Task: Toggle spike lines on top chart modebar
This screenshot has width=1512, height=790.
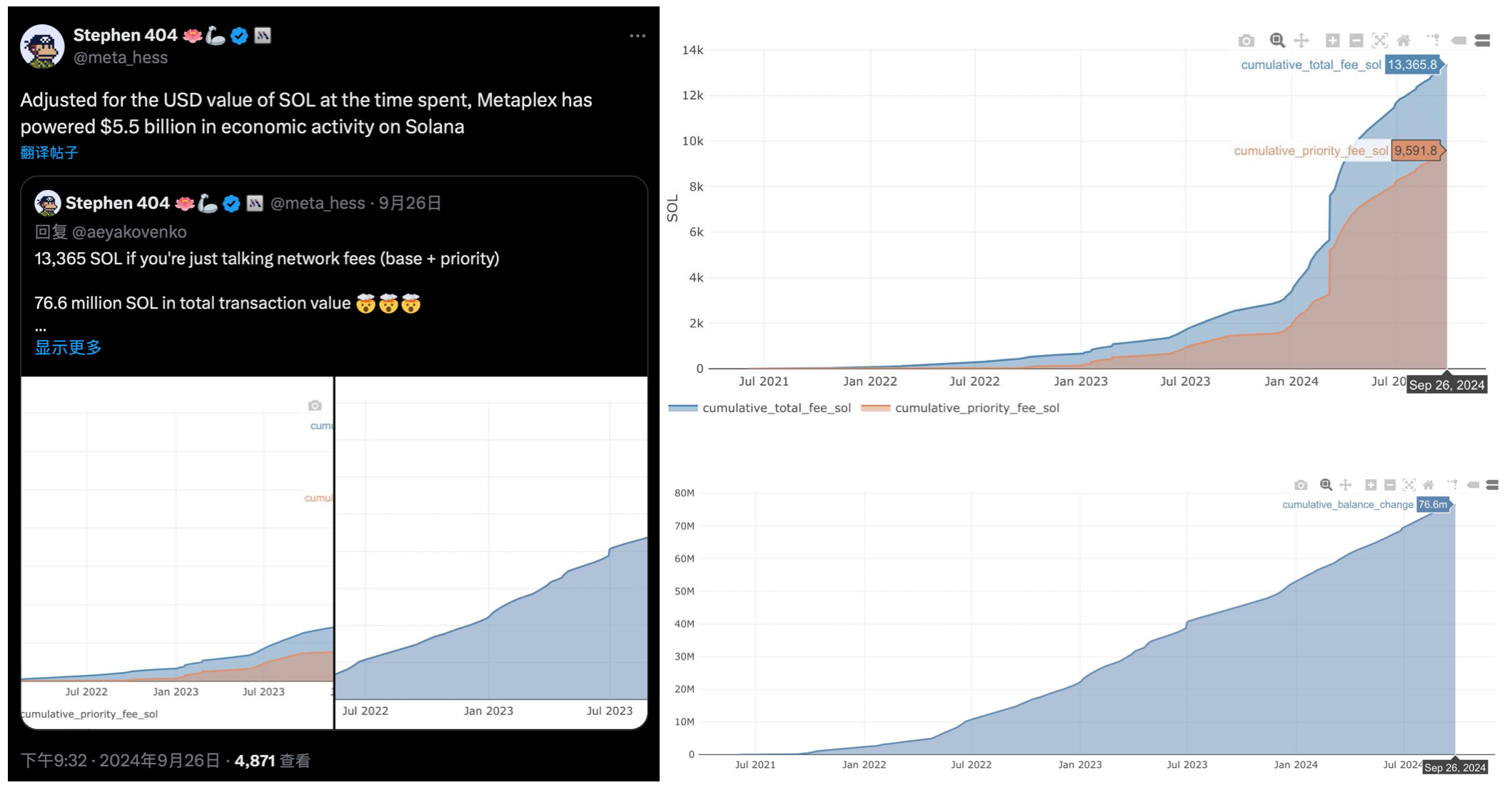Action: point(1433,40)
